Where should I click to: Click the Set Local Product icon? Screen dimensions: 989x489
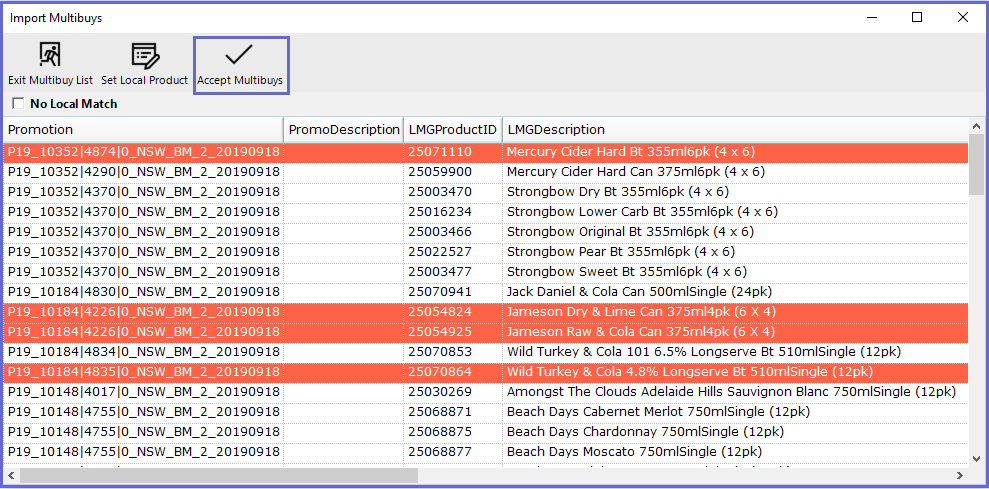[x=144, y=56]
